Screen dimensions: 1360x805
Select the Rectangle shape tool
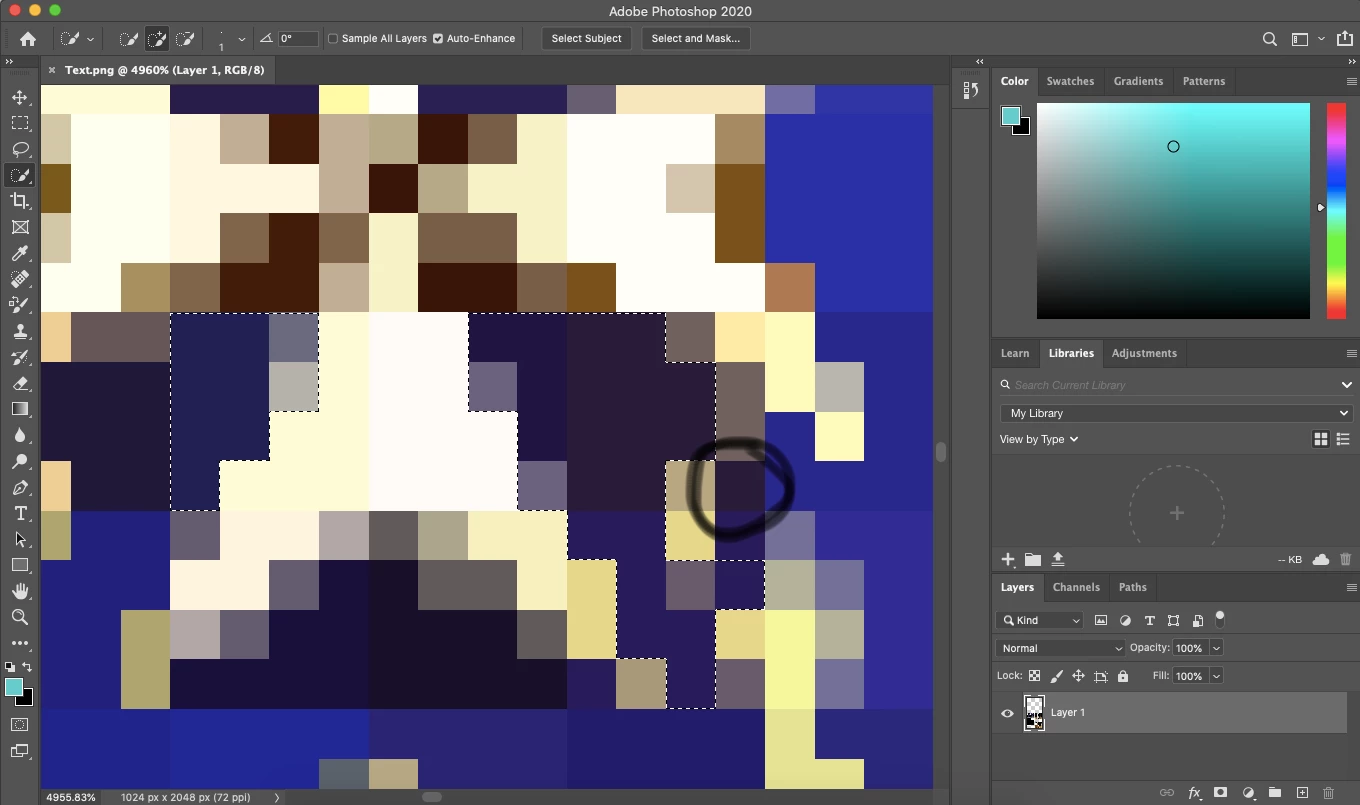tap(19, 565)
